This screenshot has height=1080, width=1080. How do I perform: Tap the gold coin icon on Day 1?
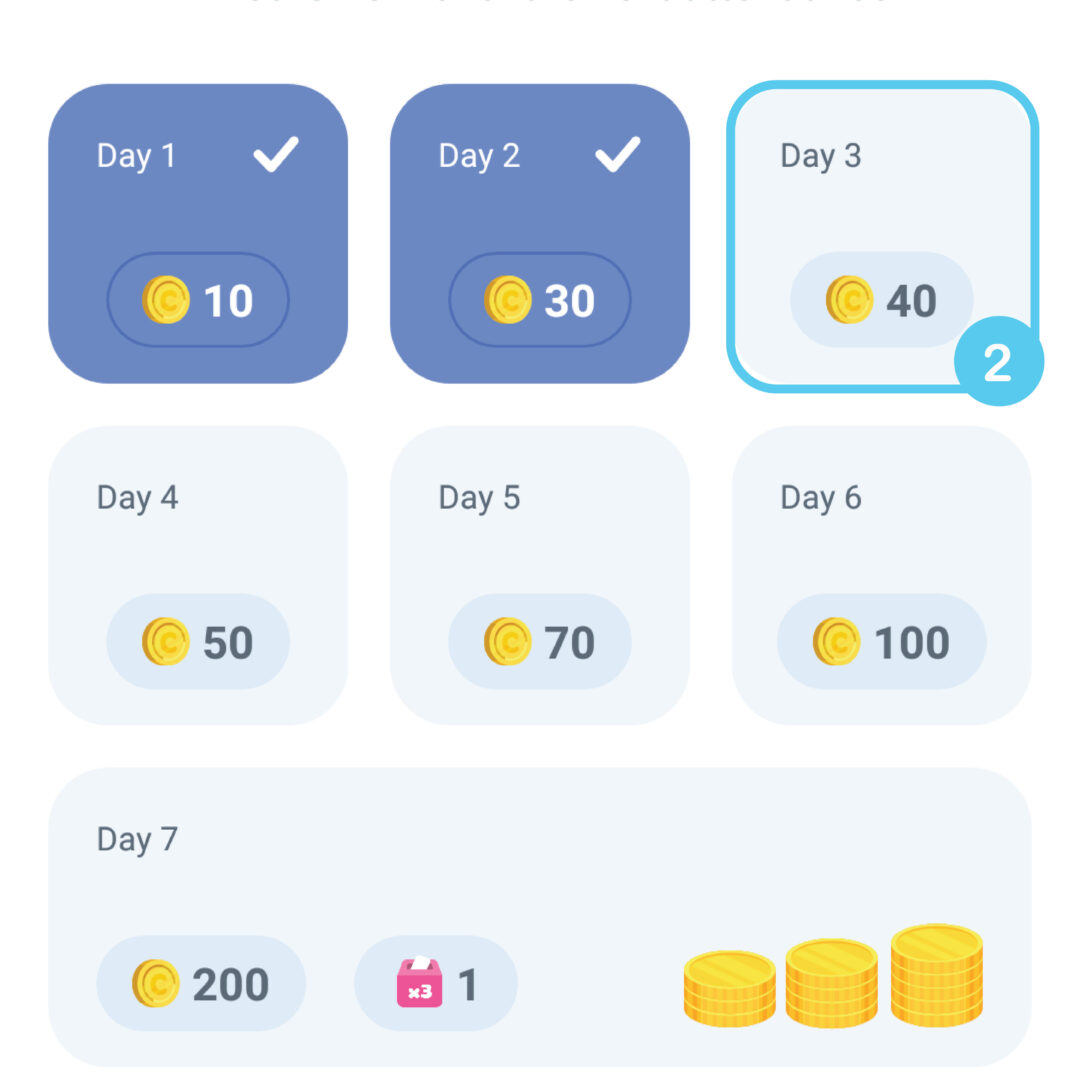coord(166,300)
